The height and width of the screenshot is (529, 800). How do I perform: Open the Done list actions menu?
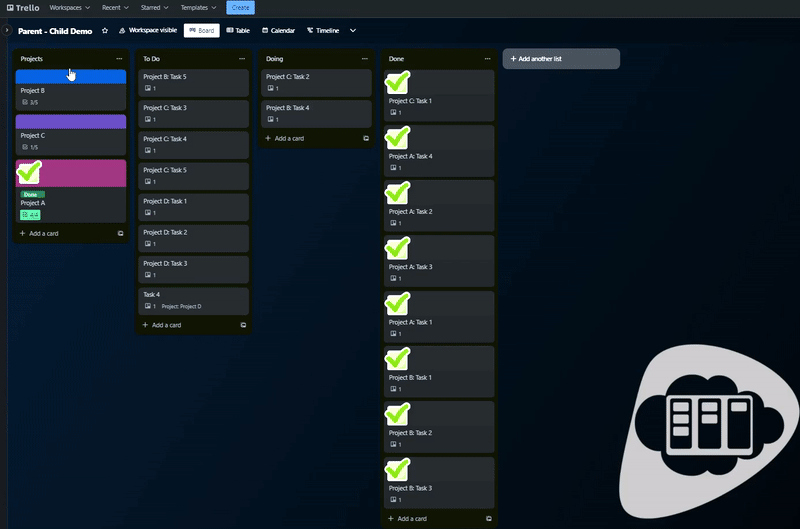(488, 59)
